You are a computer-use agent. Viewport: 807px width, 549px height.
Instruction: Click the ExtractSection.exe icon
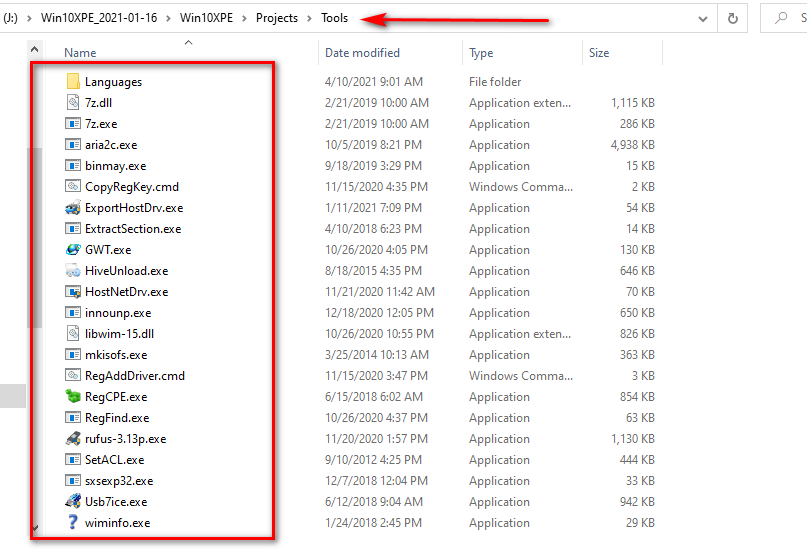coord(73,228)
